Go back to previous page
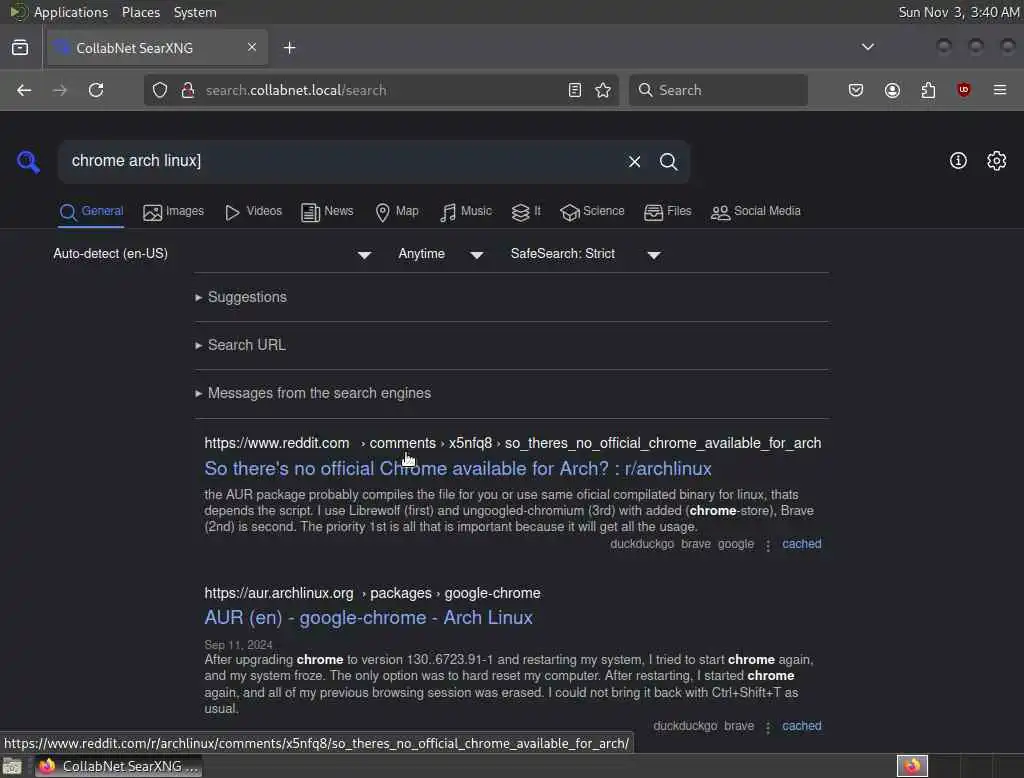1024x778 pixels. point(24,90)
